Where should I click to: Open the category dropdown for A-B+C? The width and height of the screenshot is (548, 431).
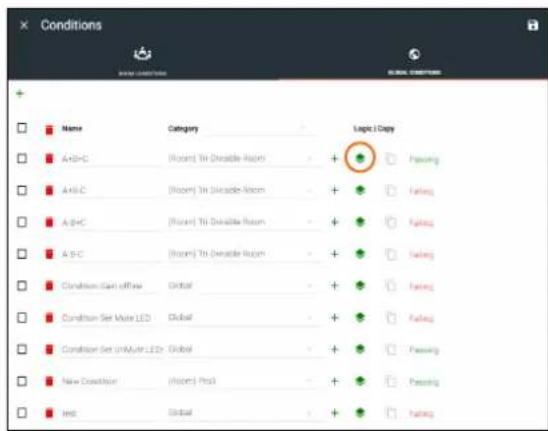click(x=241, y=222)
